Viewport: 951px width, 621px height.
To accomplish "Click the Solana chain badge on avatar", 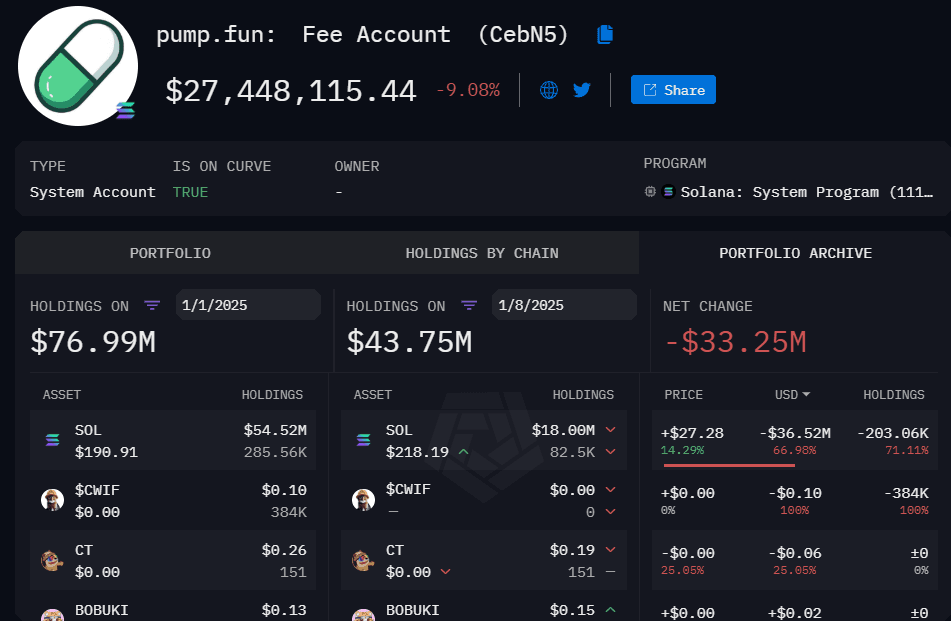I will (x=126, y=111).
